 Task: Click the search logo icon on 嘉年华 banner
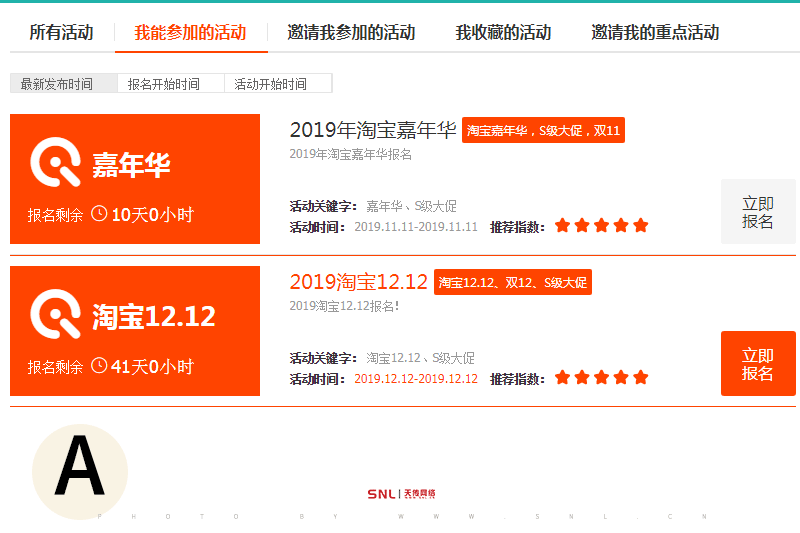click(x=56, y=162)
